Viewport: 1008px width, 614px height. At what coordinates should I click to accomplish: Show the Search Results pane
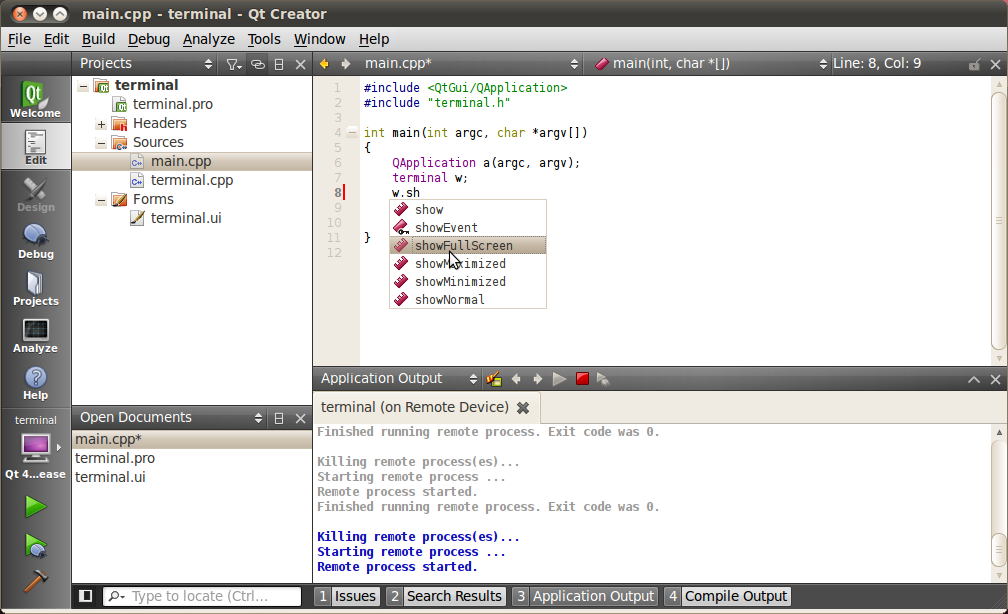[446, 596]
